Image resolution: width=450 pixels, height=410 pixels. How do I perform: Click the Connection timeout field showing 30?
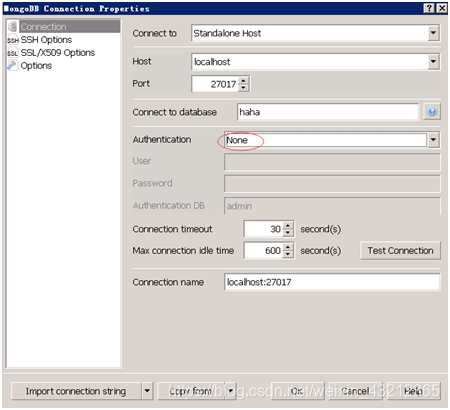(263, 229)
